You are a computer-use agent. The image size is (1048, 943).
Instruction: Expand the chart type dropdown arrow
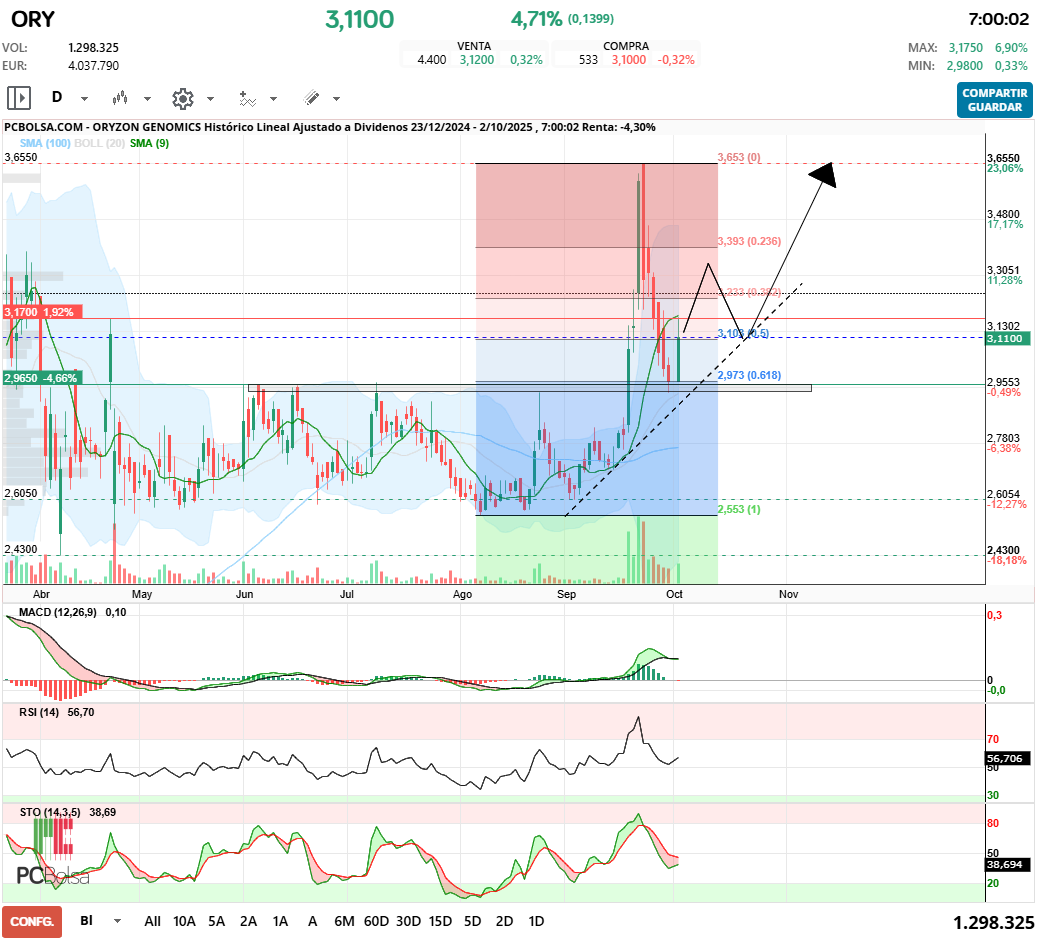[x=147, y=99]
